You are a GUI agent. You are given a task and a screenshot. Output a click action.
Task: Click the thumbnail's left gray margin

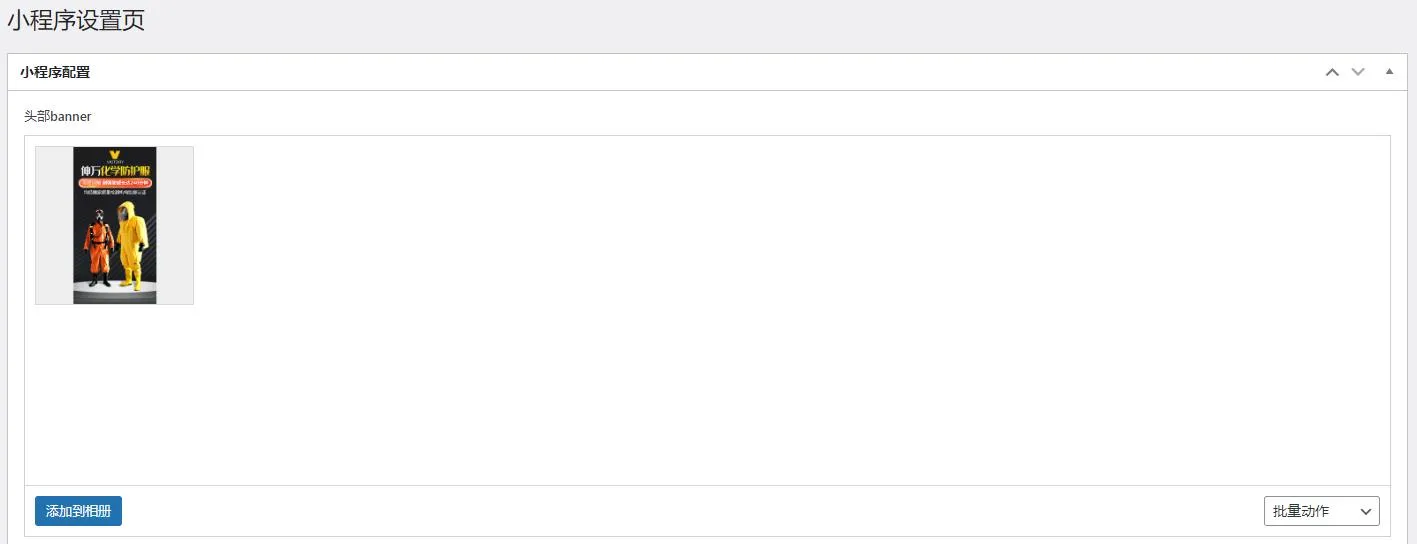point(54,225)
